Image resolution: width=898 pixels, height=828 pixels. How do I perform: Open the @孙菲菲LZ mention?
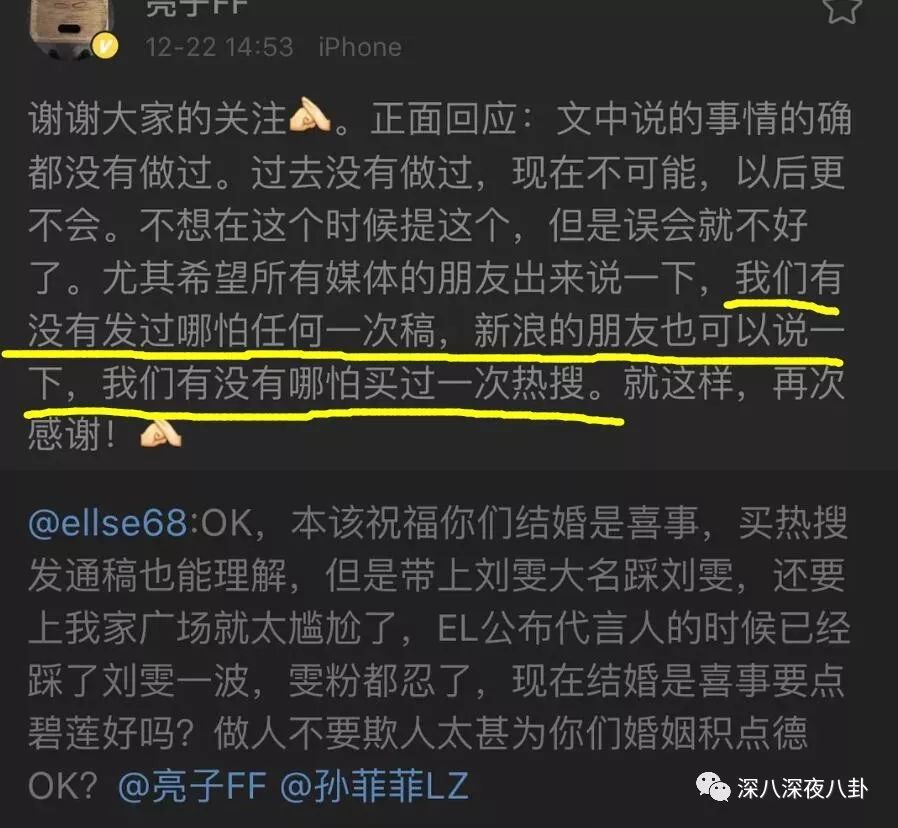[374, 786]
